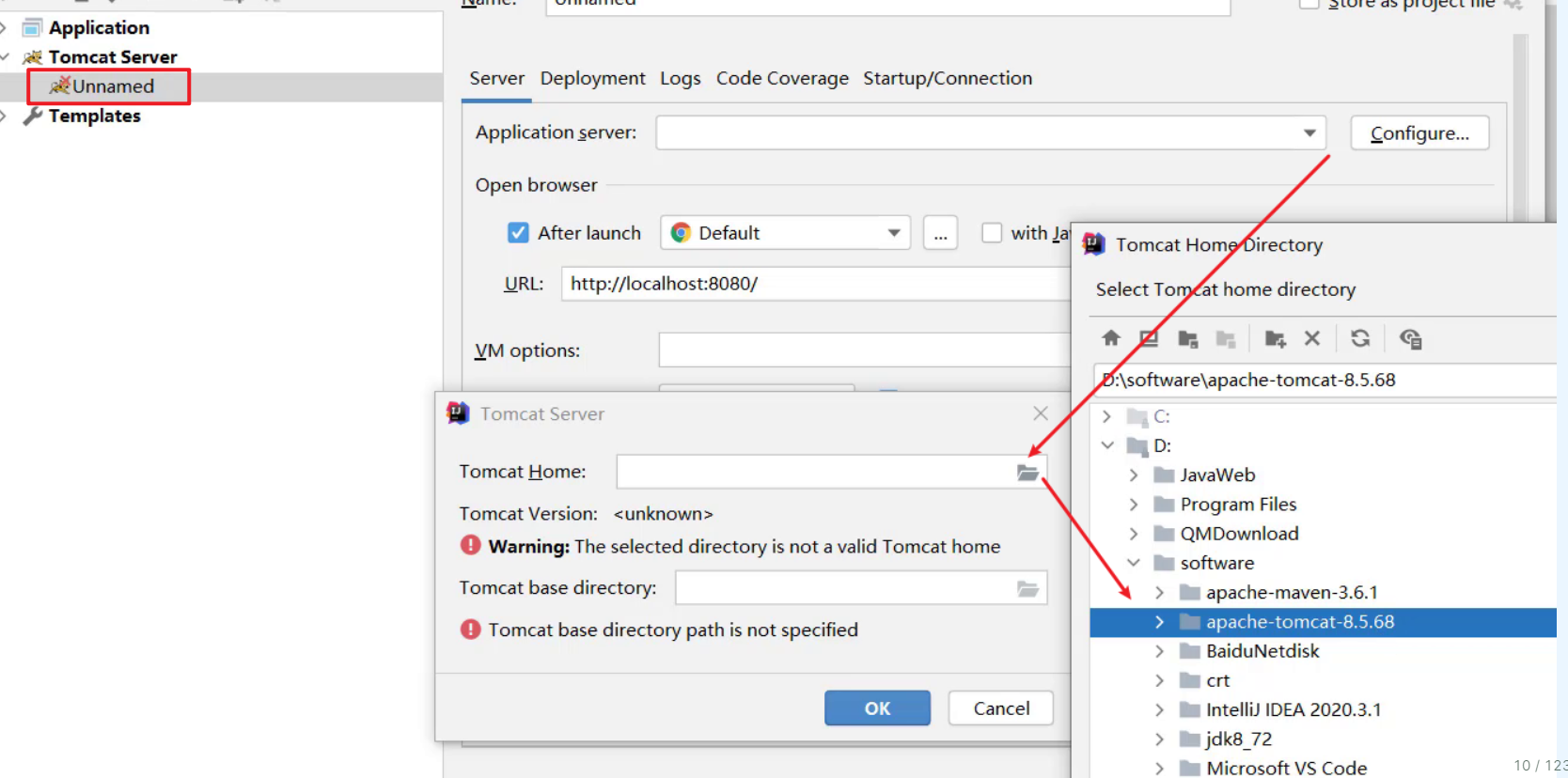Switch to the Server tab
The height and width of the screenshot is (778, 1568).
[x=497, y=78]
